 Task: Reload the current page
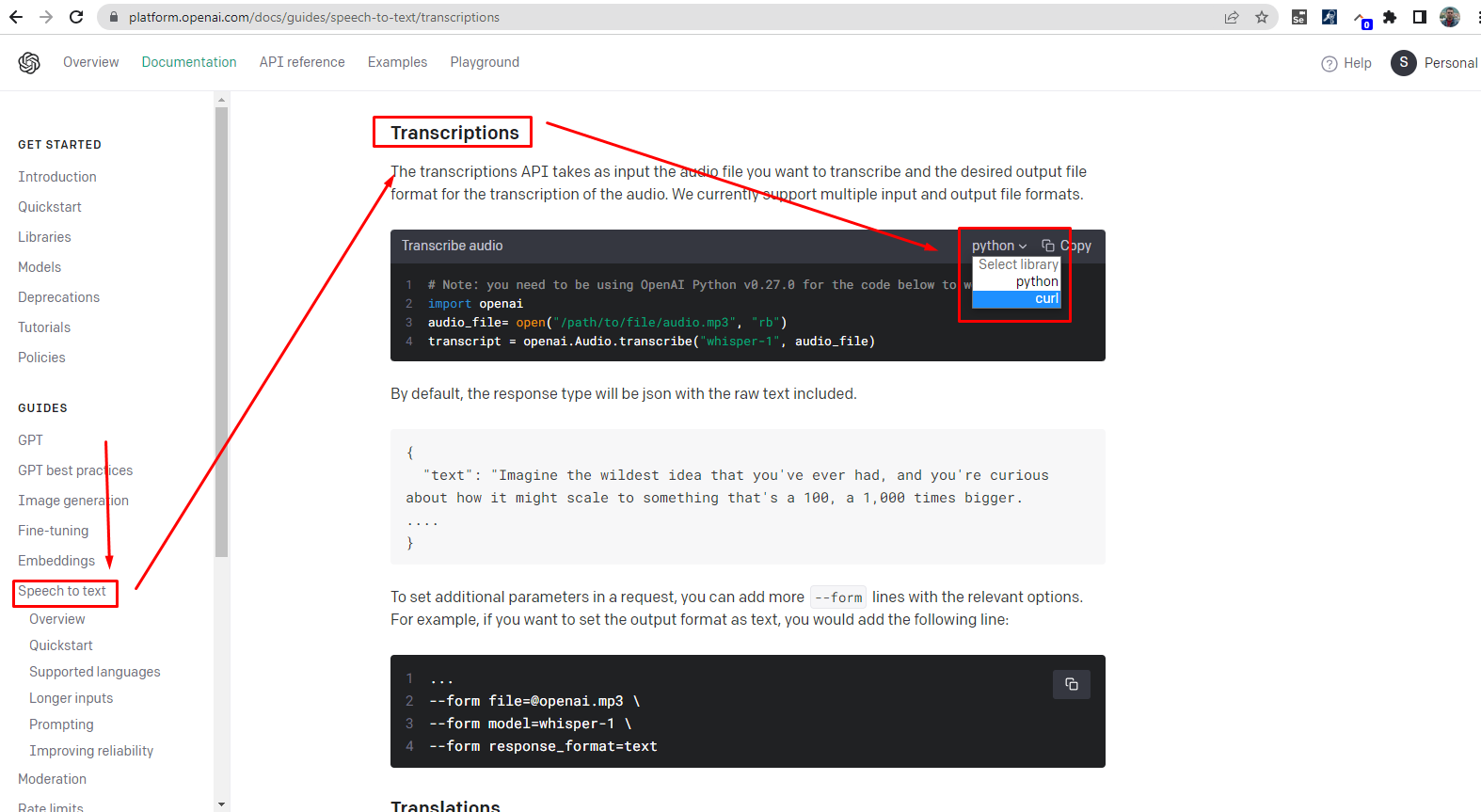[x=76, y=17]
